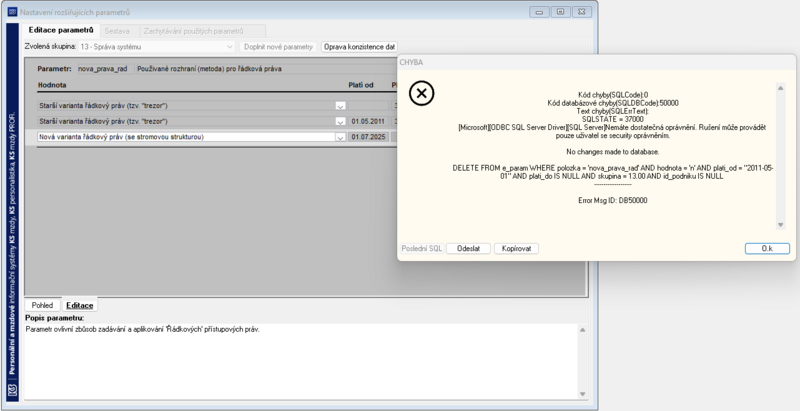This screenshot has height=411, width=800.
Task: Click the Platí od column header
Action: pyautogui.click(x=361, y=85)
